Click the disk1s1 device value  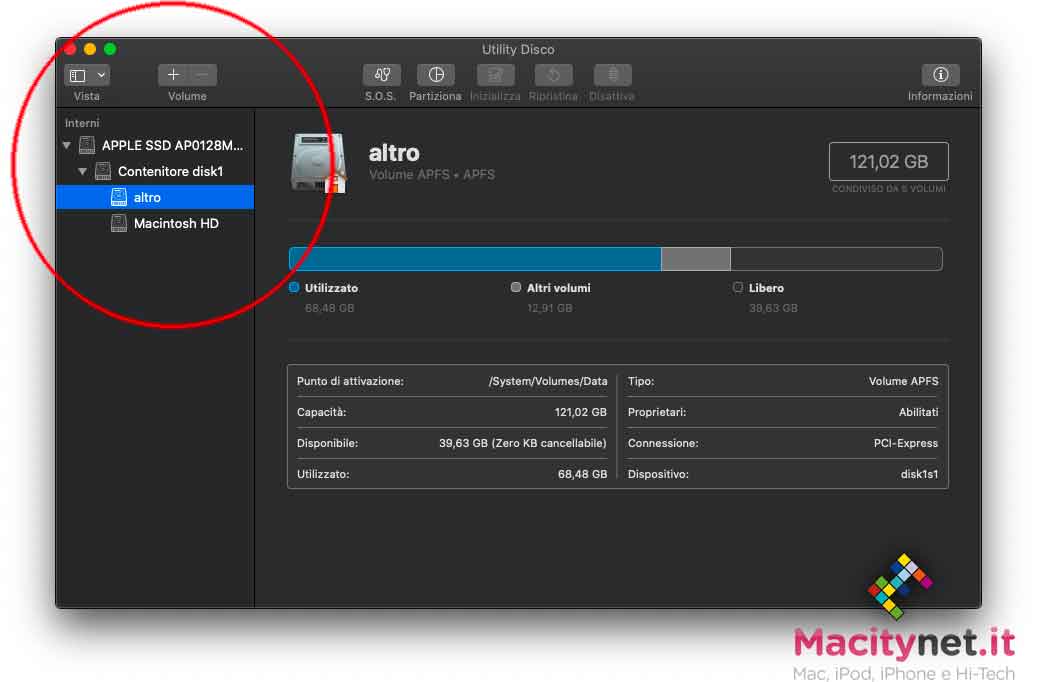tap(919, 474)
